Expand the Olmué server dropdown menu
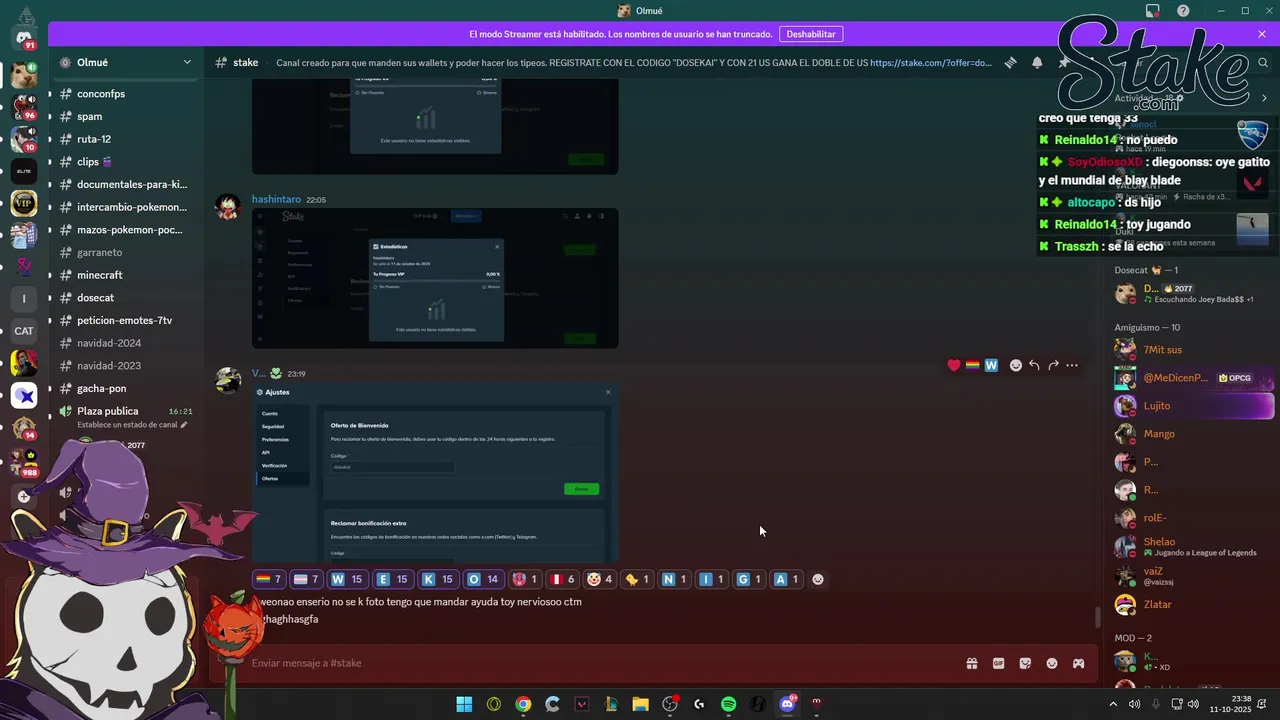This screenshot has height=720, width=1280. click(x=187, y=62)
